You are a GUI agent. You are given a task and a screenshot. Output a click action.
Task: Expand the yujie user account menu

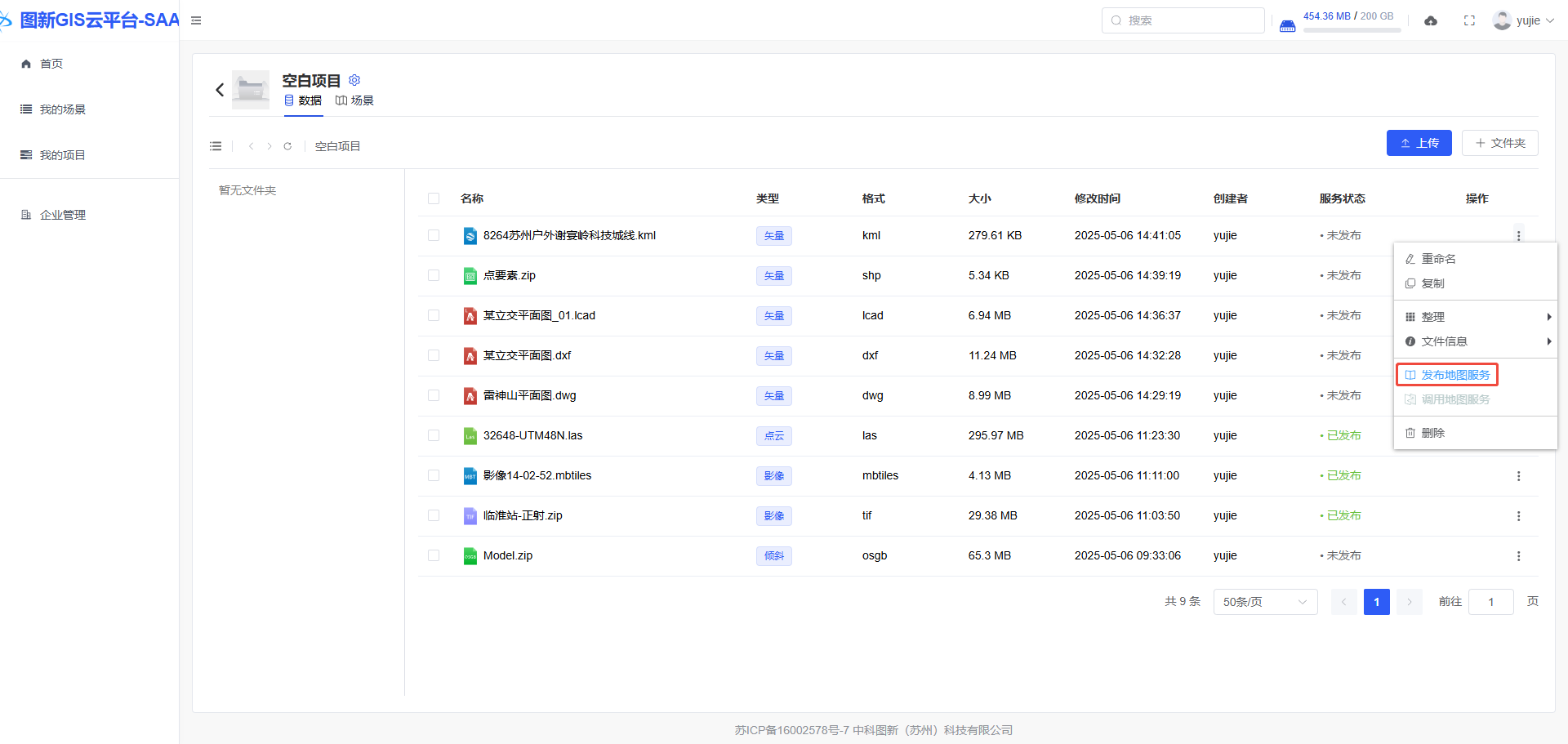(1524, 20)
